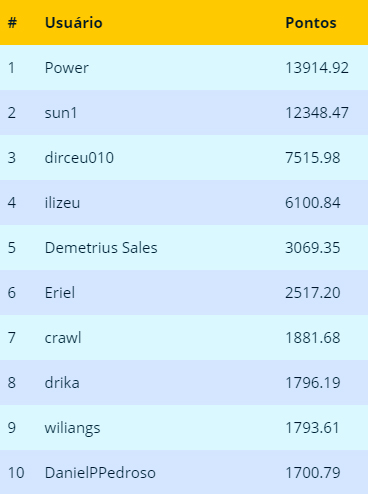Click the # rank column header
This screenshot has width=368, height=494.
coord(12,23)
